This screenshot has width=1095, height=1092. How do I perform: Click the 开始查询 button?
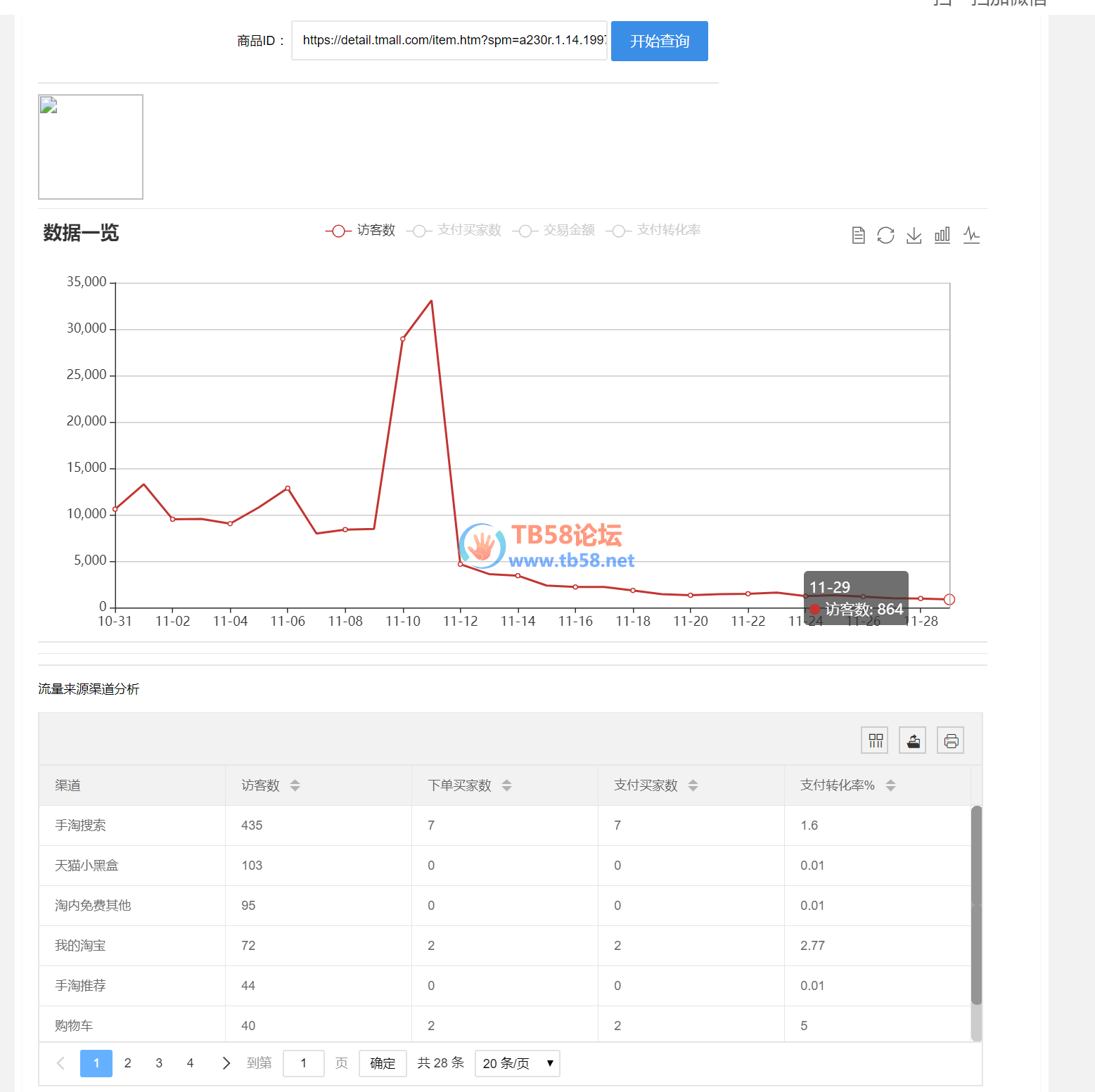659,41
